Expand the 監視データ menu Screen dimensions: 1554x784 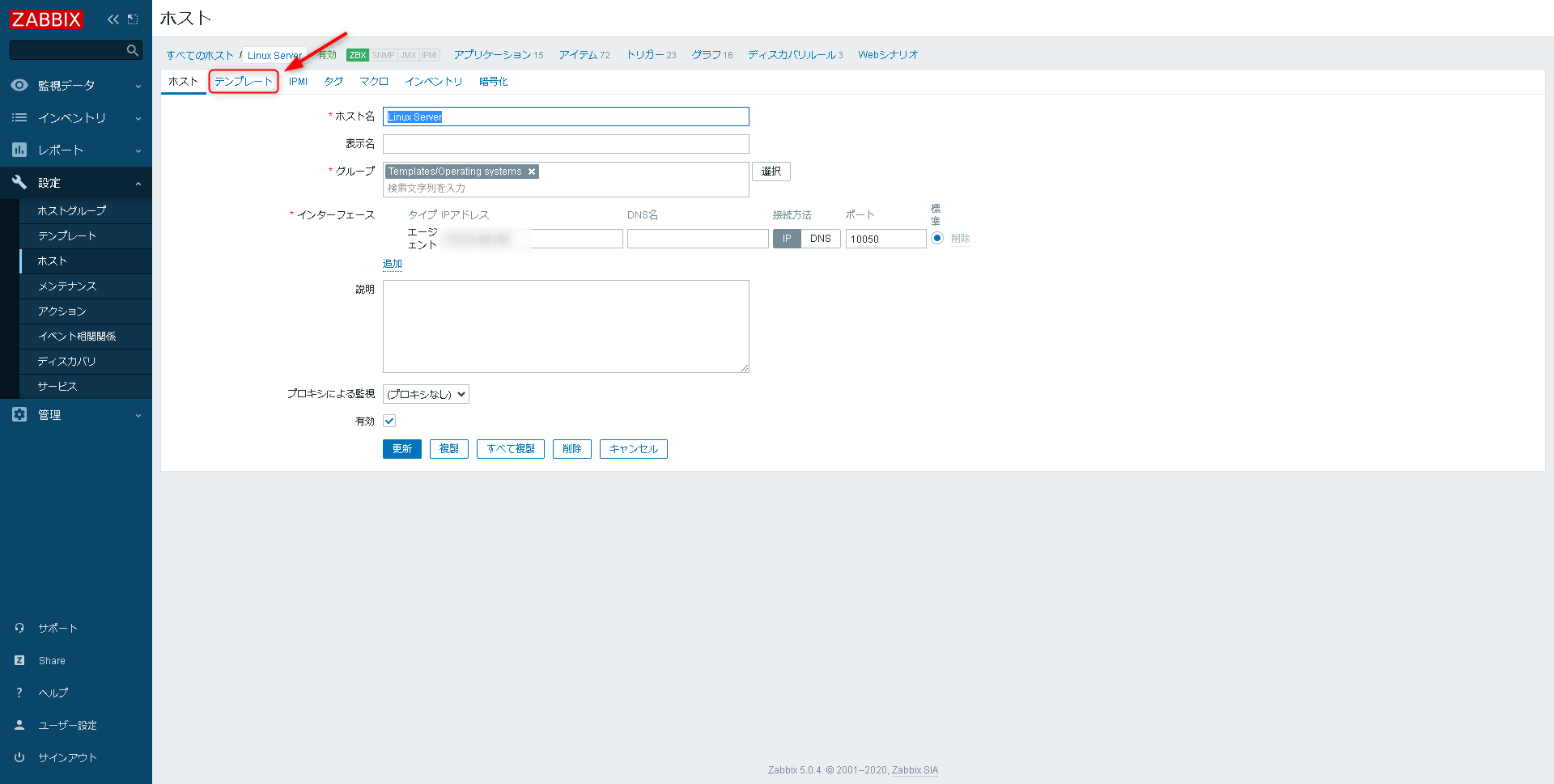click(76, 85)
